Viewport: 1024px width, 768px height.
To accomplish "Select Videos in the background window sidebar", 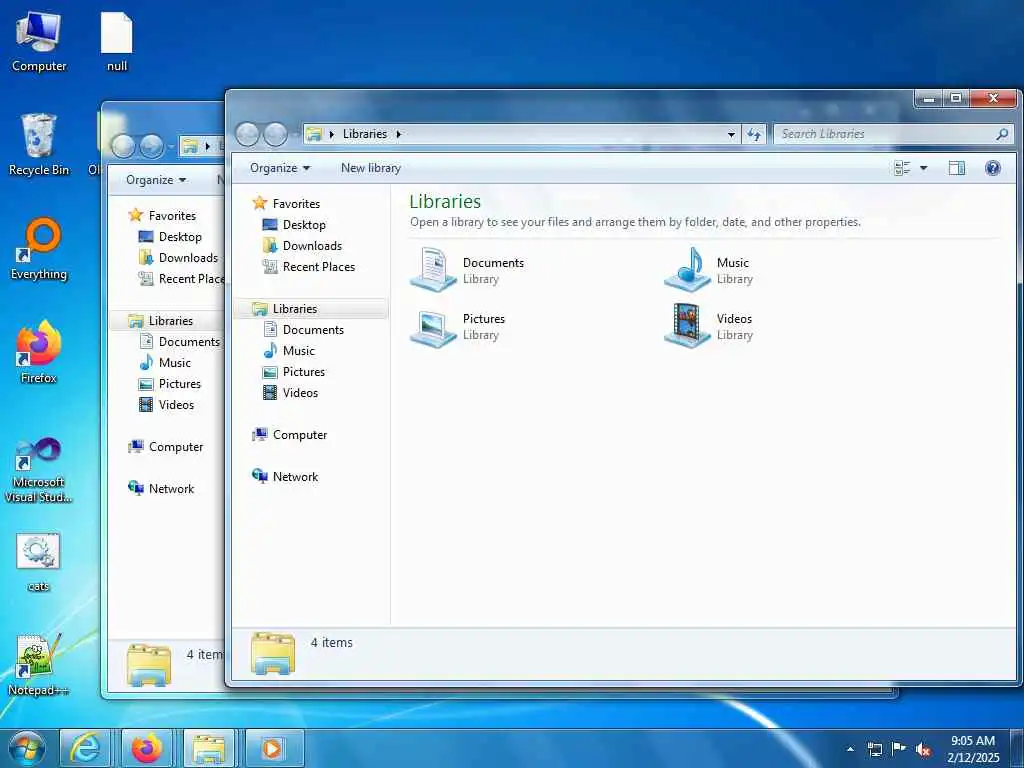I will coord(167,405).
